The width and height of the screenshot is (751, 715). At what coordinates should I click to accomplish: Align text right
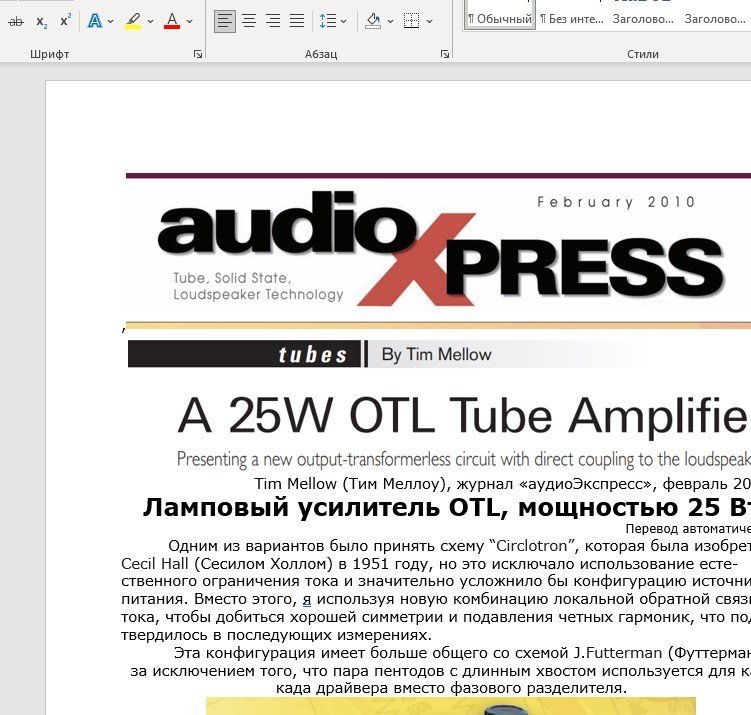(273, 21)
